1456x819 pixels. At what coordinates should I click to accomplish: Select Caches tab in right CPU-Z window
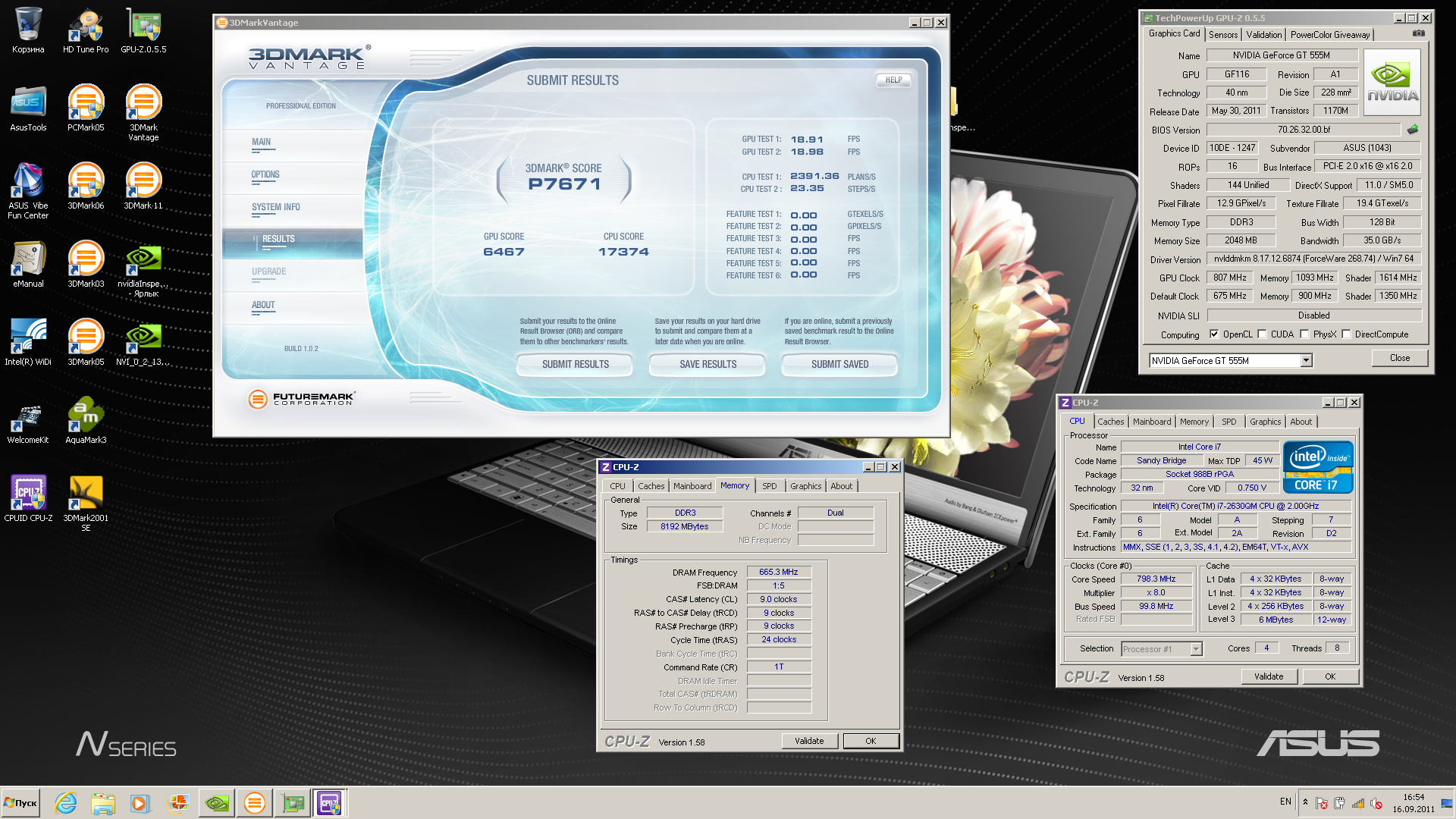pyautogui.click(x=1110, y=422)
